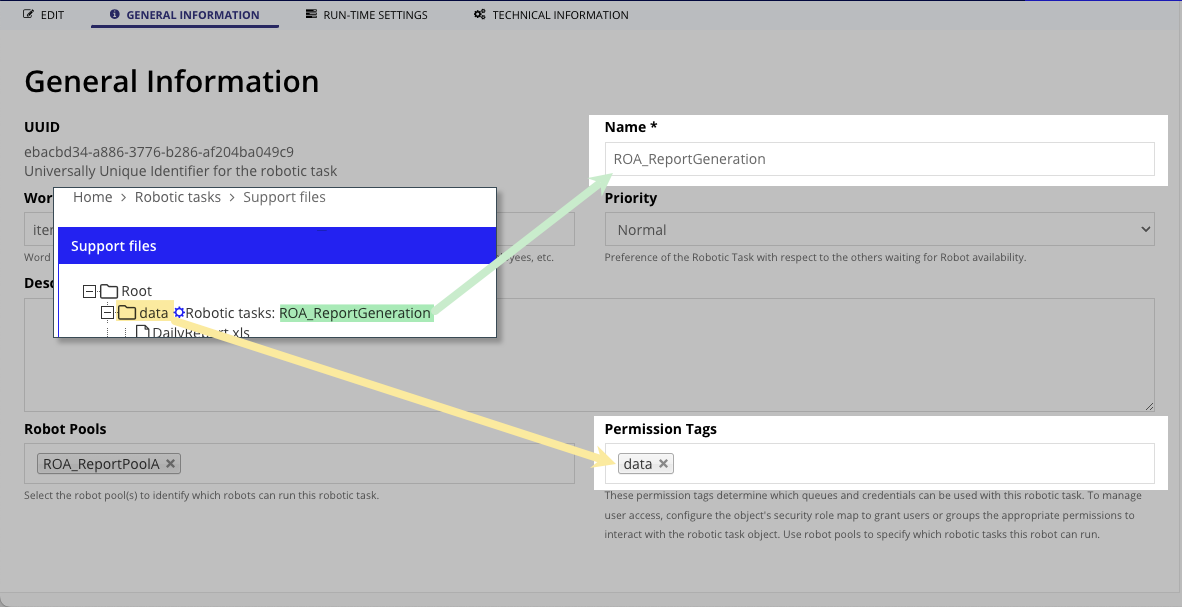Click the info icon beside GENERAL INFORMATION

(114, 15)
